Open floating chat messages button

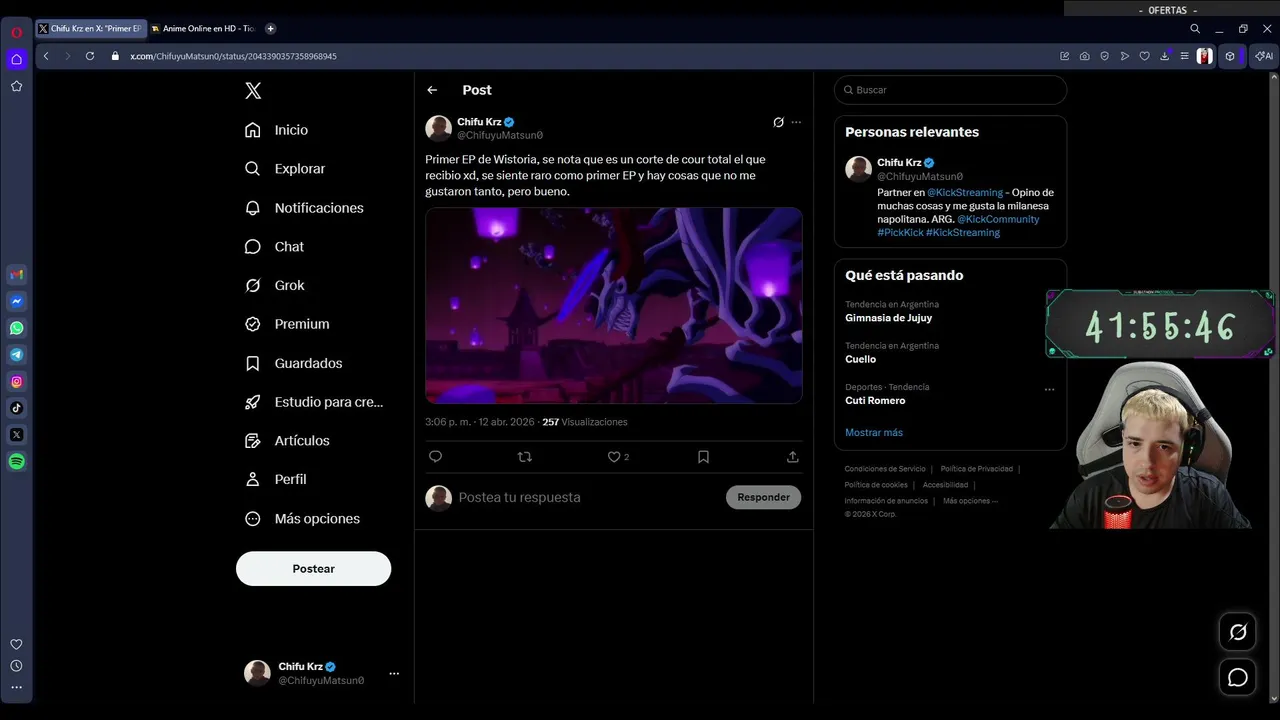point(1238,678)
